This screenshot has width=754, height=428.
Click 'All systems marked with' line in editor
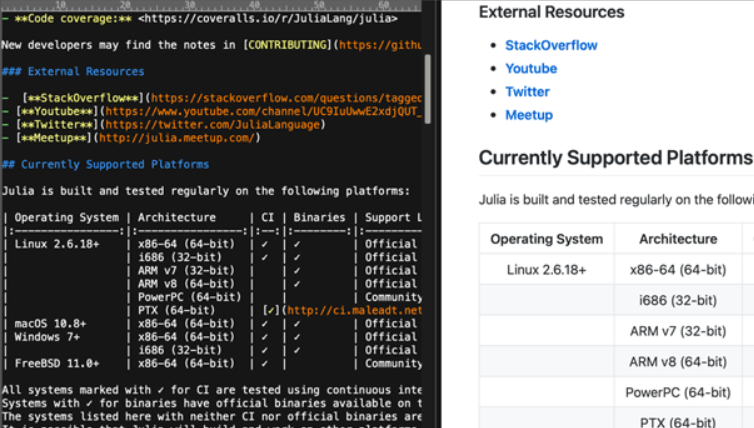pos(212,390)
